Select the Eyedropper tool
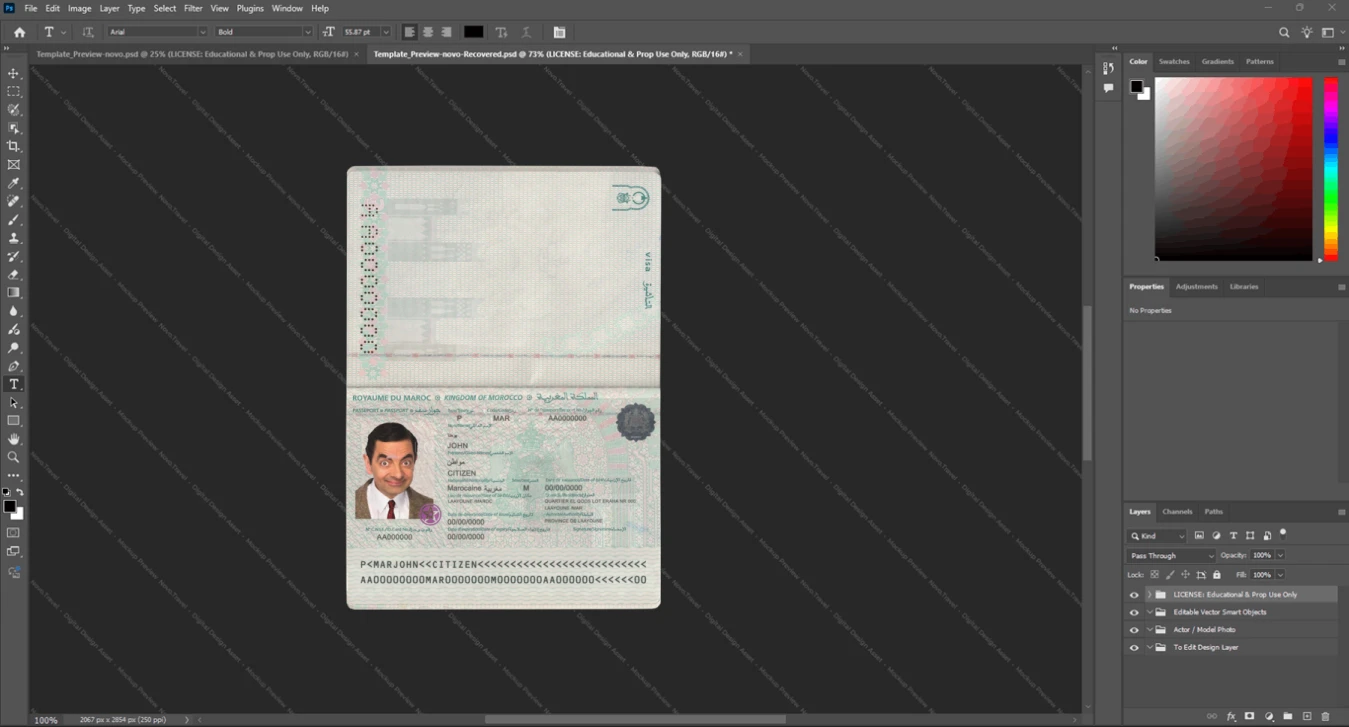The width and height of the screenshot is (1349, 727). 14,183
